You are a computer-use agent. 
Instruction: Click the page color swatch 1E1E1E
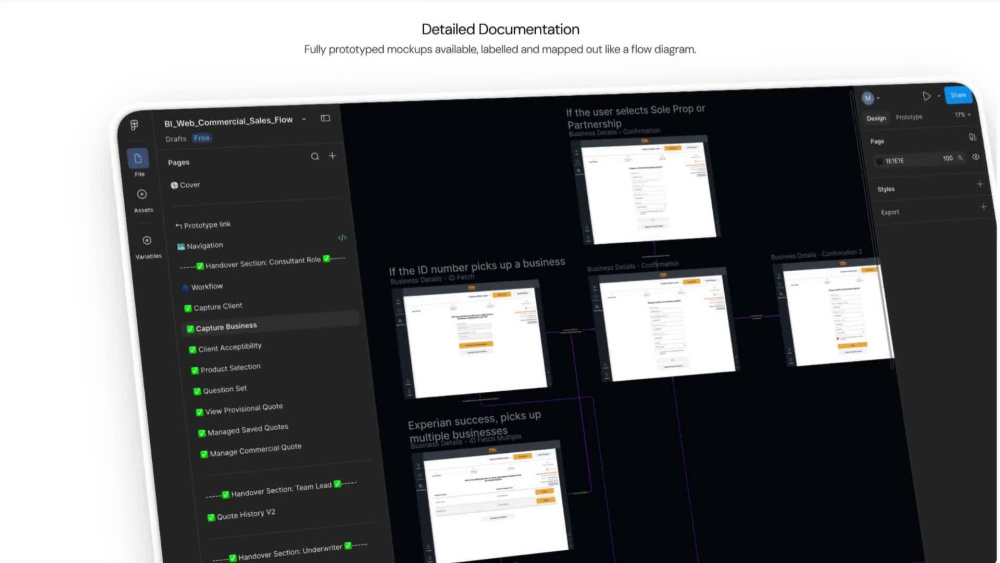879,161
